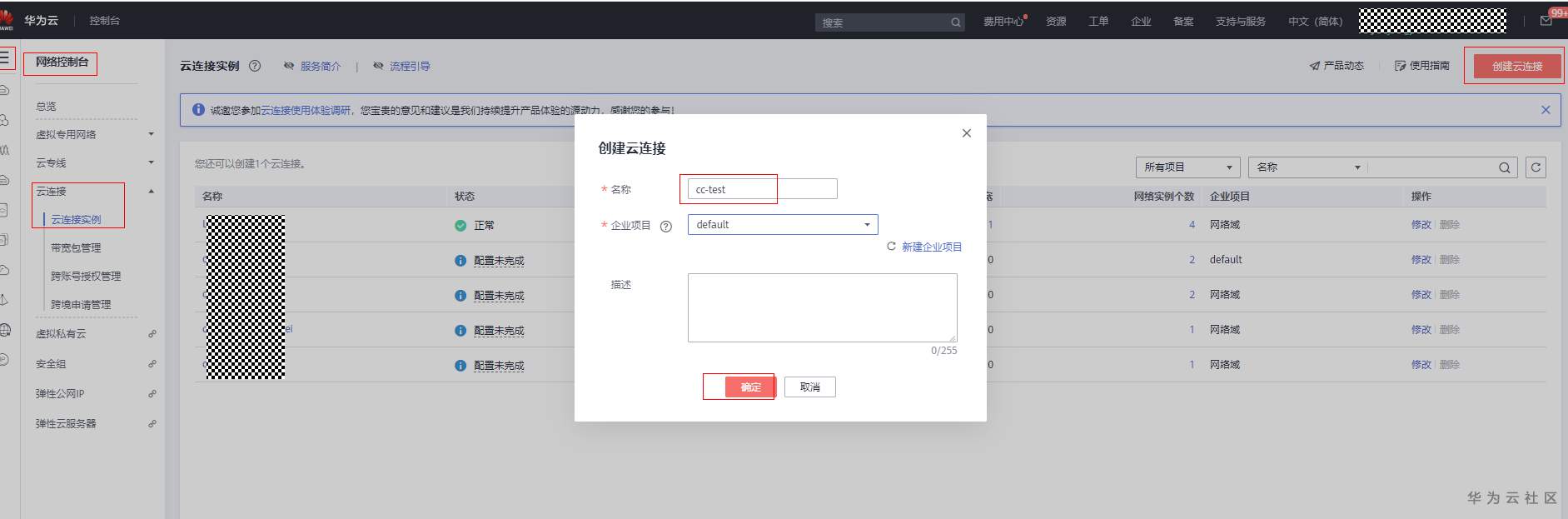Open 使用指南 with the document icon
This screenshot has height=519, width=1568.
click(x=1422, y=66)
